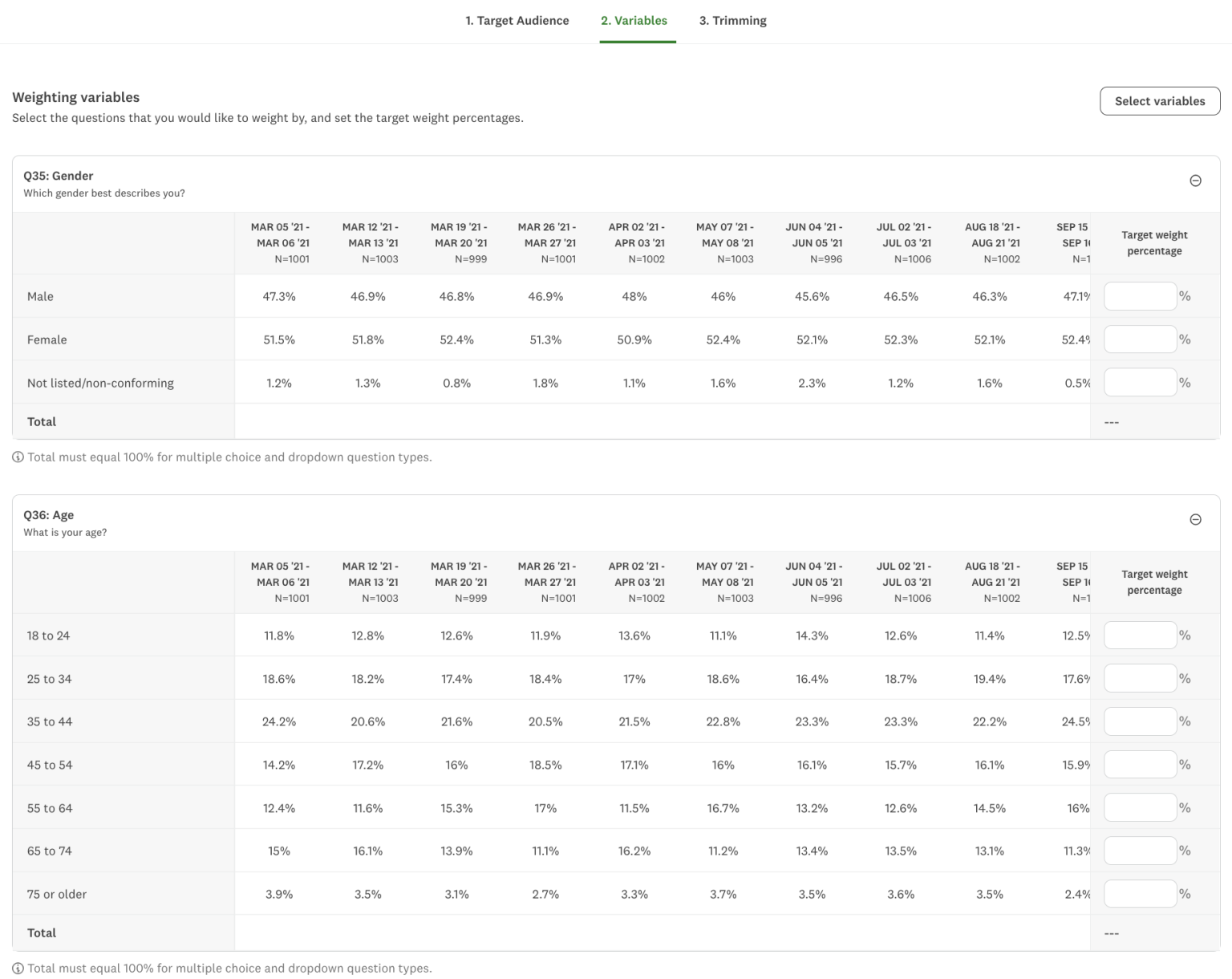Click the 45 to 54 target weight input
Viewport: 1232px width, 979px height.
(1140, 764)
